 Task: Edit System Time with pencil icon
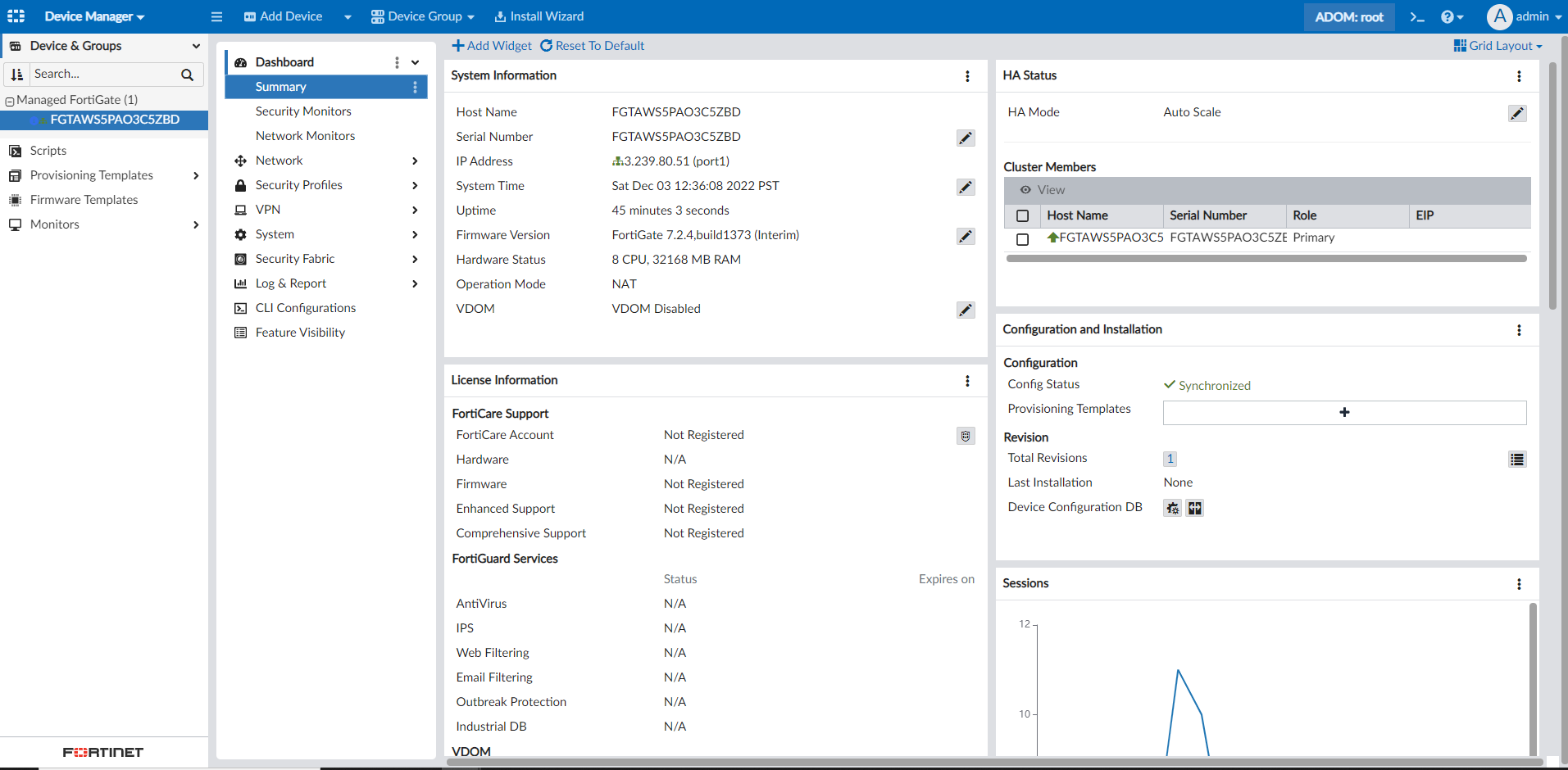(966, 188)
